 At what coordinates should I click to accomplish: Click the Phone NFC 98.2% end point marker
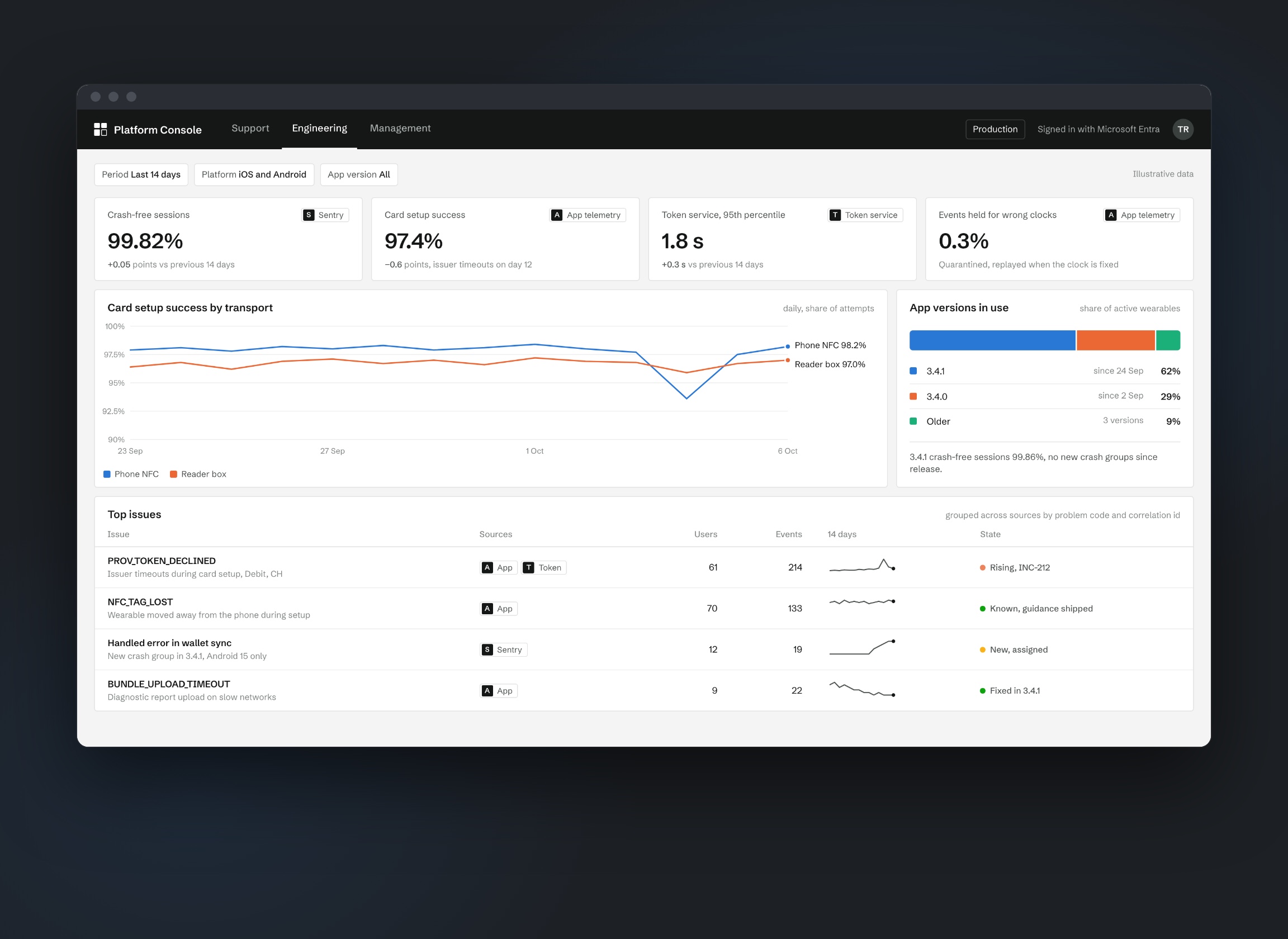[788, 346]
